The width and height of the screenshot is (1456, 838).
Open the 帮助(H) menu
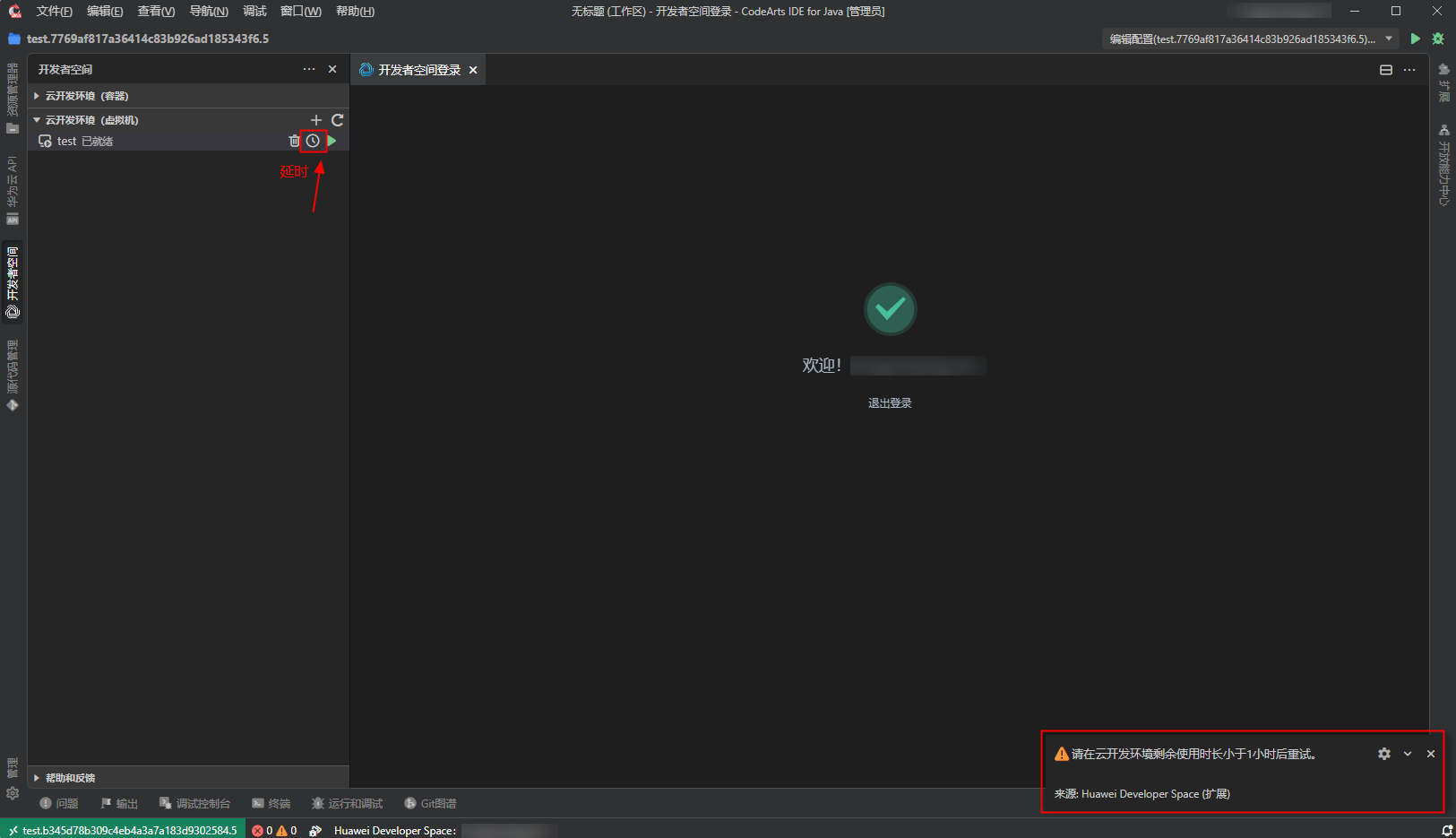tap(355, 11)
